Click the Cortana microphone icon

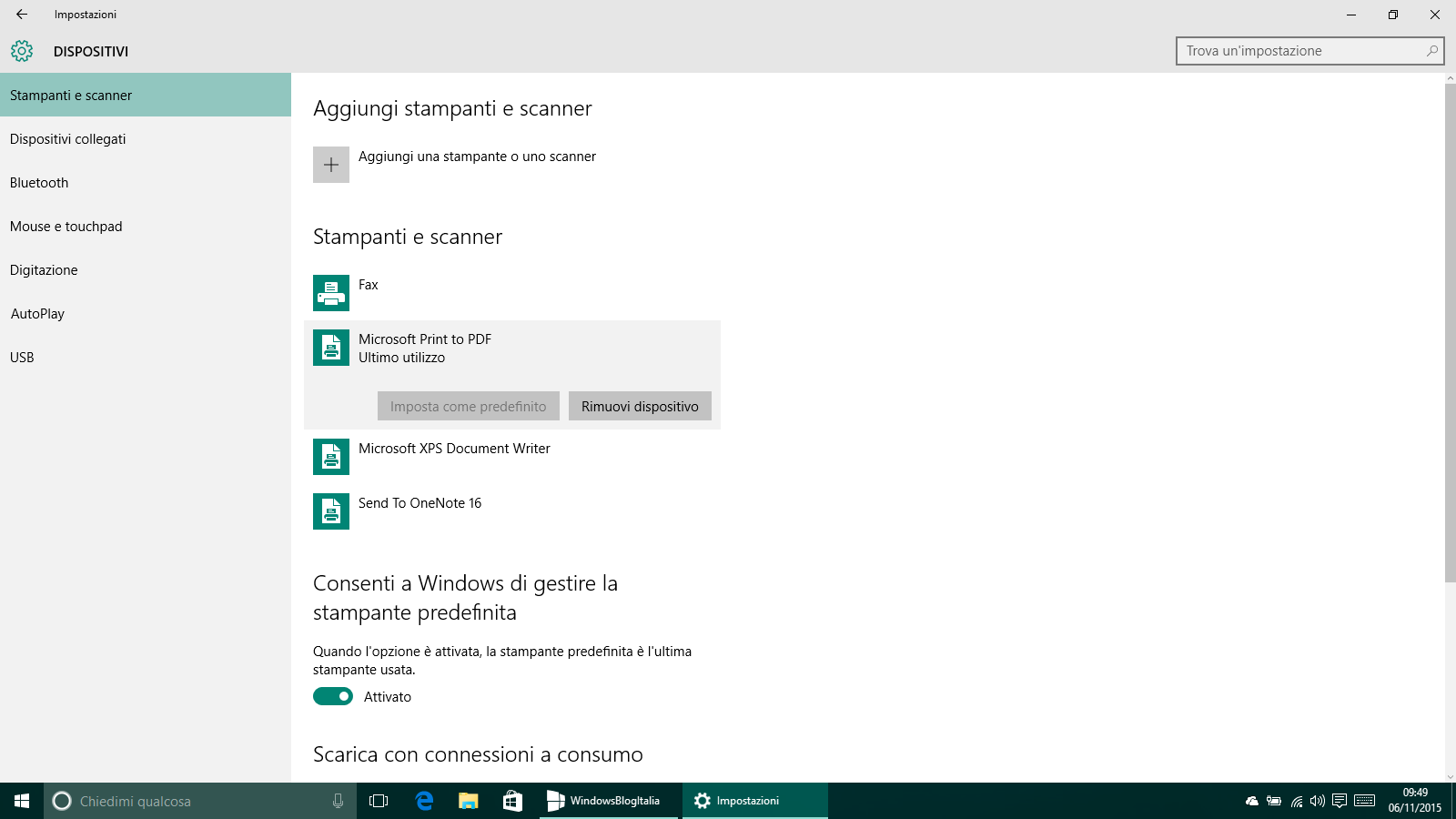(338, 801)
